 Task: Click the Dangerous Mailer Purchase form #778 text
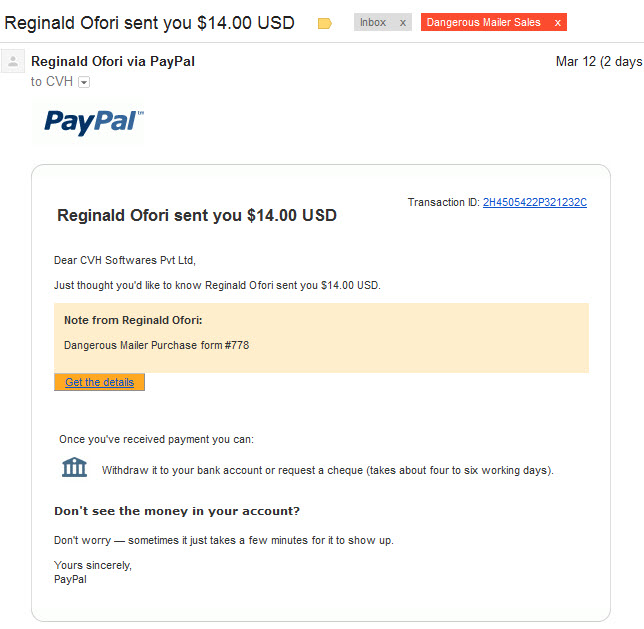click(156, 345)
